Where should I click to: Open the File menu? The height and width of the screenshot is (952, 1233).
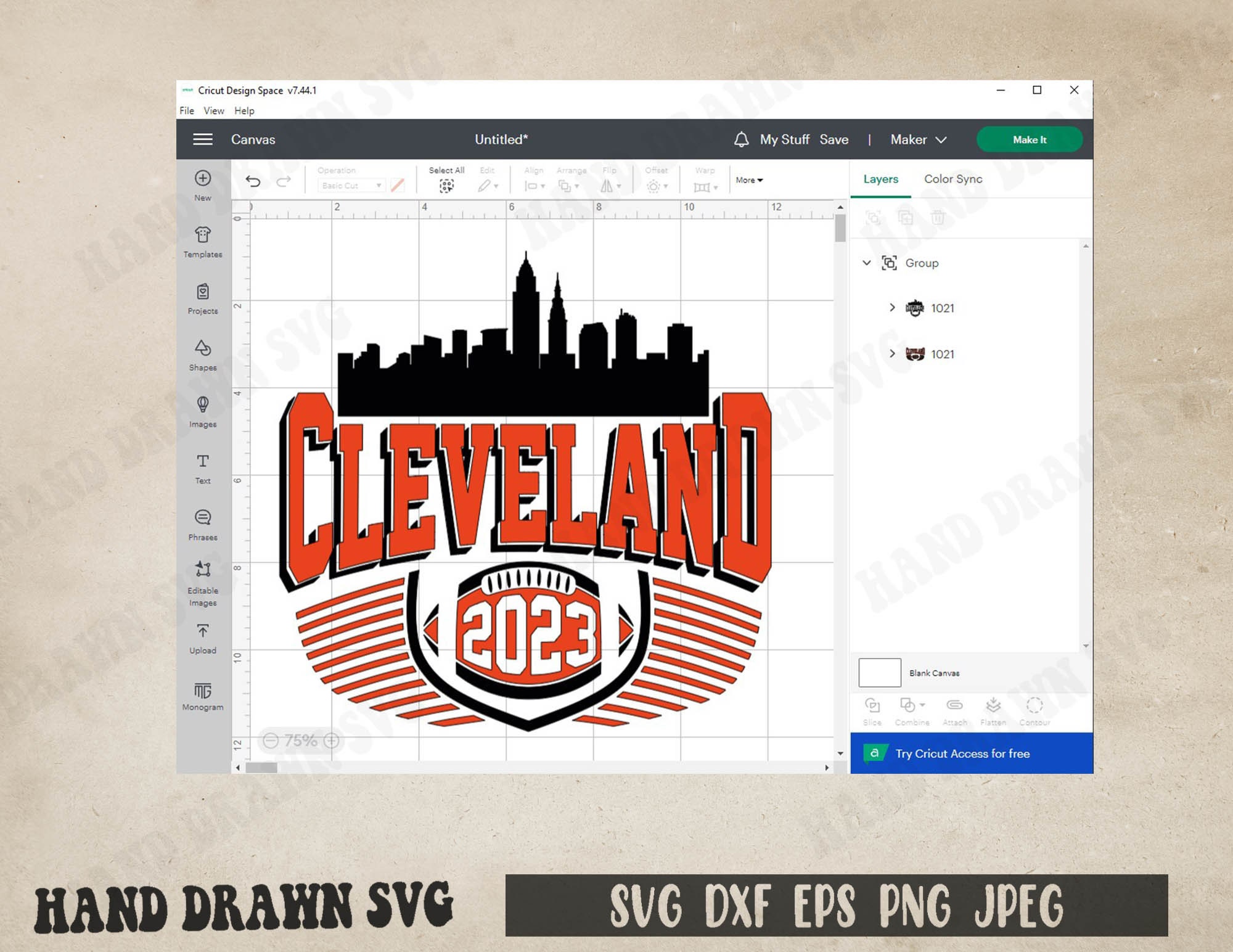coord(187,110)
